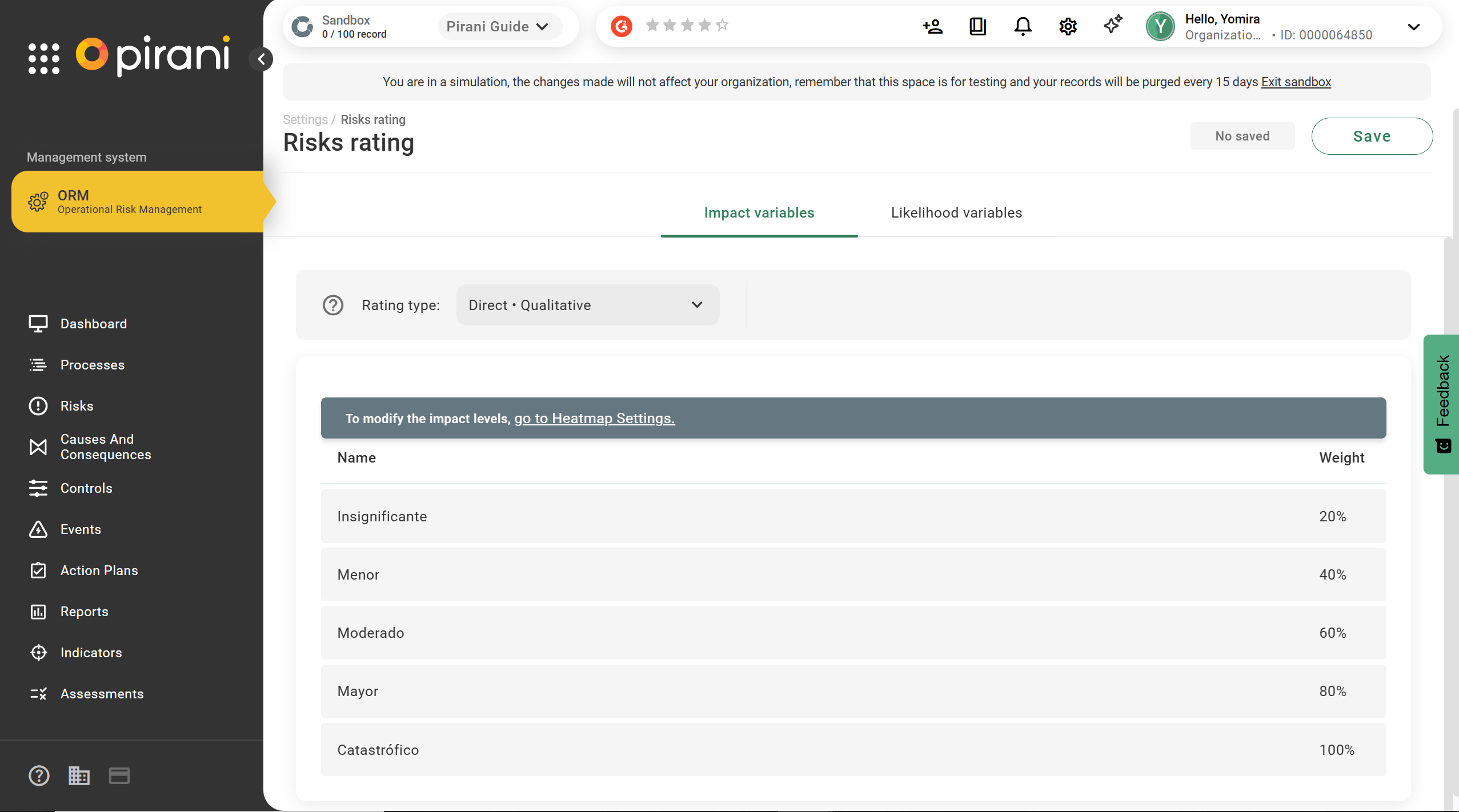Open the notifications bell
The image size is (1459, 812).
1023,26
